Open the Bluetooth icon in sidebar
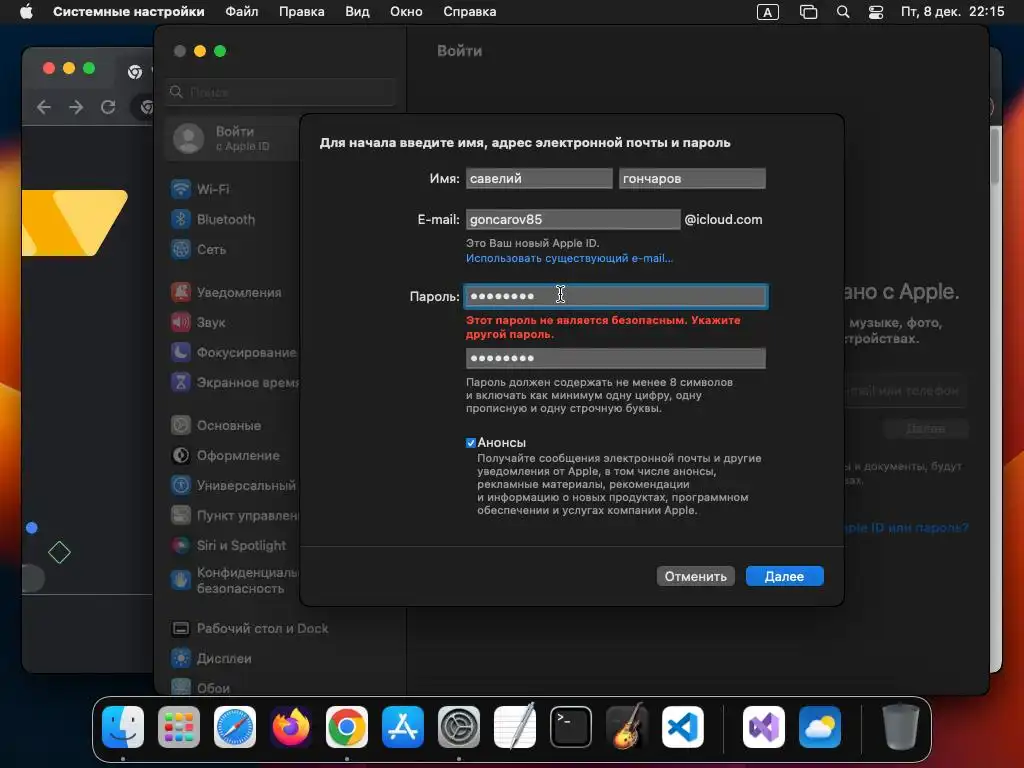1024x768 pixels. (181, 219)
